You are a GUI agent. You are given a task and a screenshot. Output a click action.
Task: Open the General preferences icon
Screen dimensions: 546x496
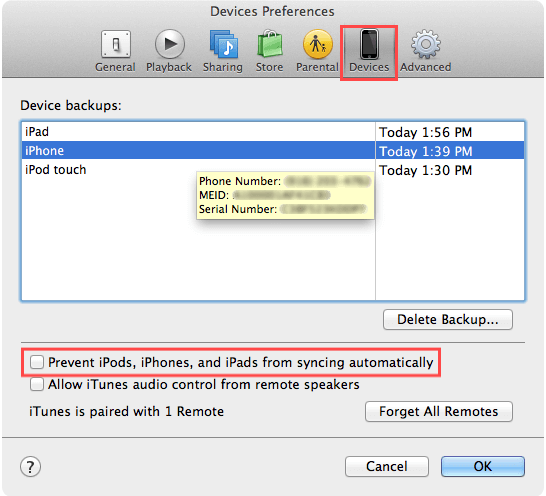(116, 44)
